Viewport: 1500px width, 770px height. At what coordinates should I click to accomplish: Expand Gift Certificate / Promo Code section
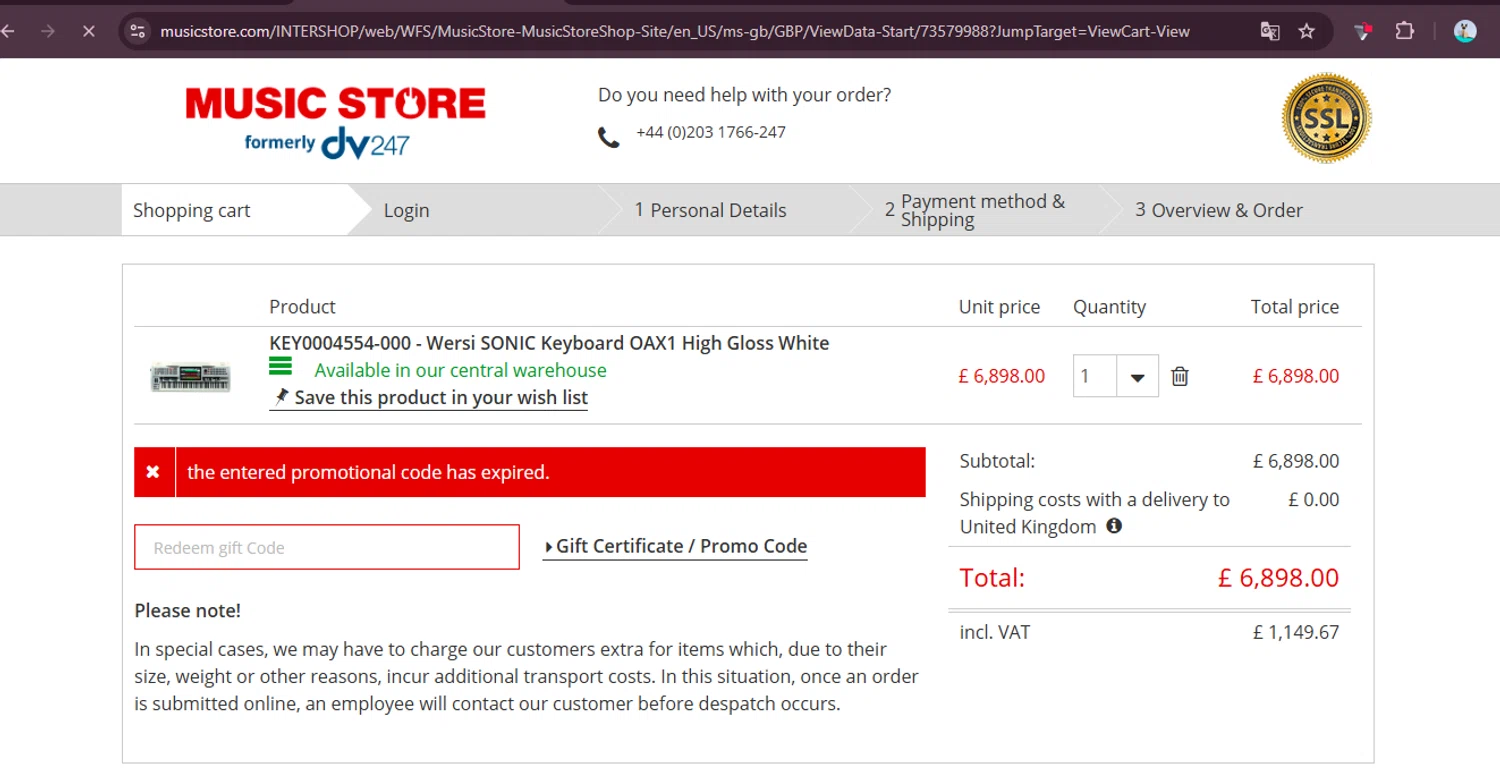(675, 546)
